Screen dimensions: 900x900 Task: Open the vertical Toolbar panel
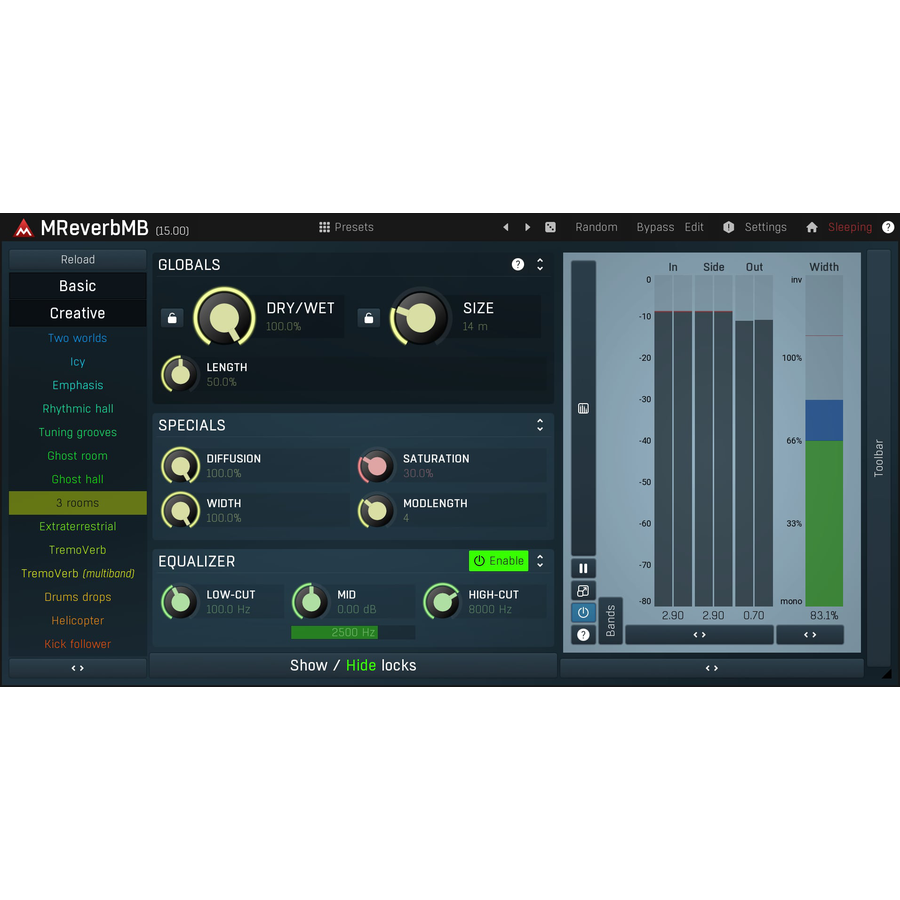pos(878,458)
